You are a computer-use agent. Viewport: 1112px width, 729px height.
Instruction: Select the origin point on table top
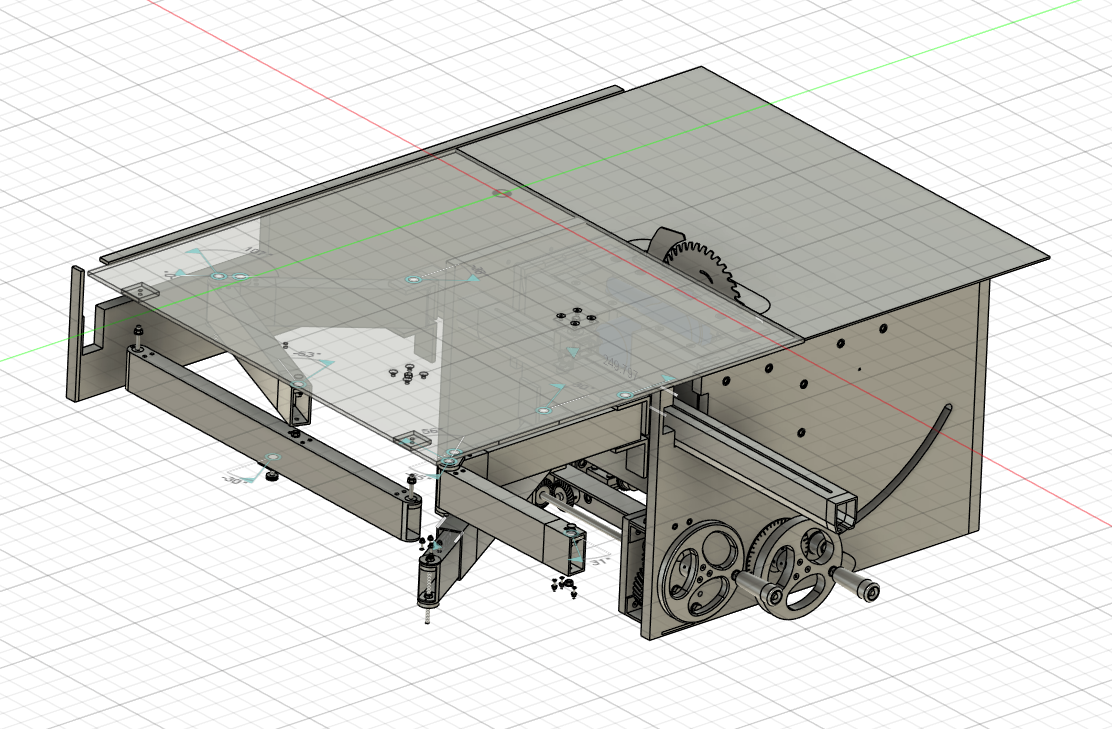point(502,191)
